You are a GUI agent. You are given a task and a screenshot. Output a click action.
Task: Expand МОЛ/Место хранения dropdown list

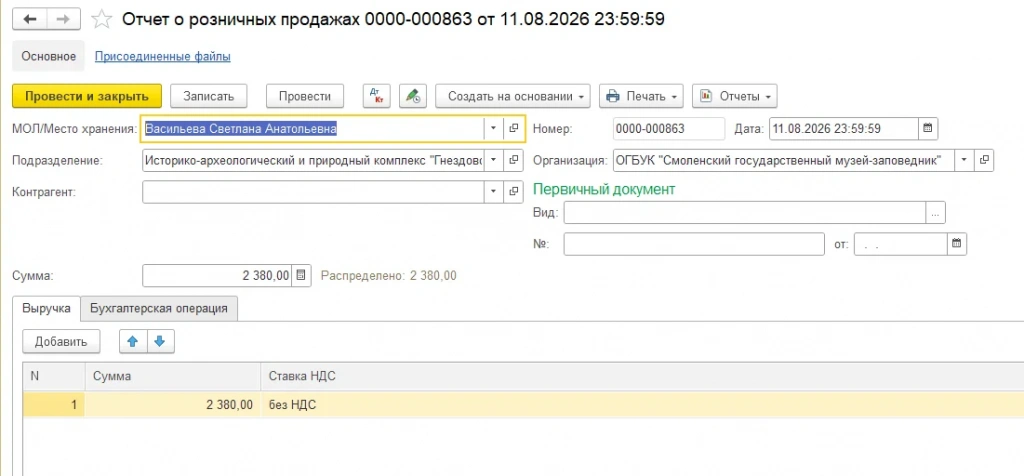494,129
